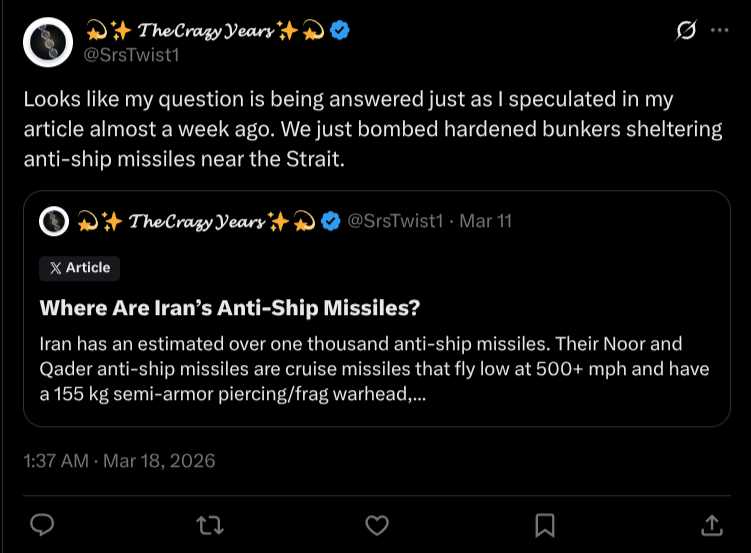The width and height of the screenshot is (751, 553).
Task: Bookmark this post
Action: coord(544,524)
